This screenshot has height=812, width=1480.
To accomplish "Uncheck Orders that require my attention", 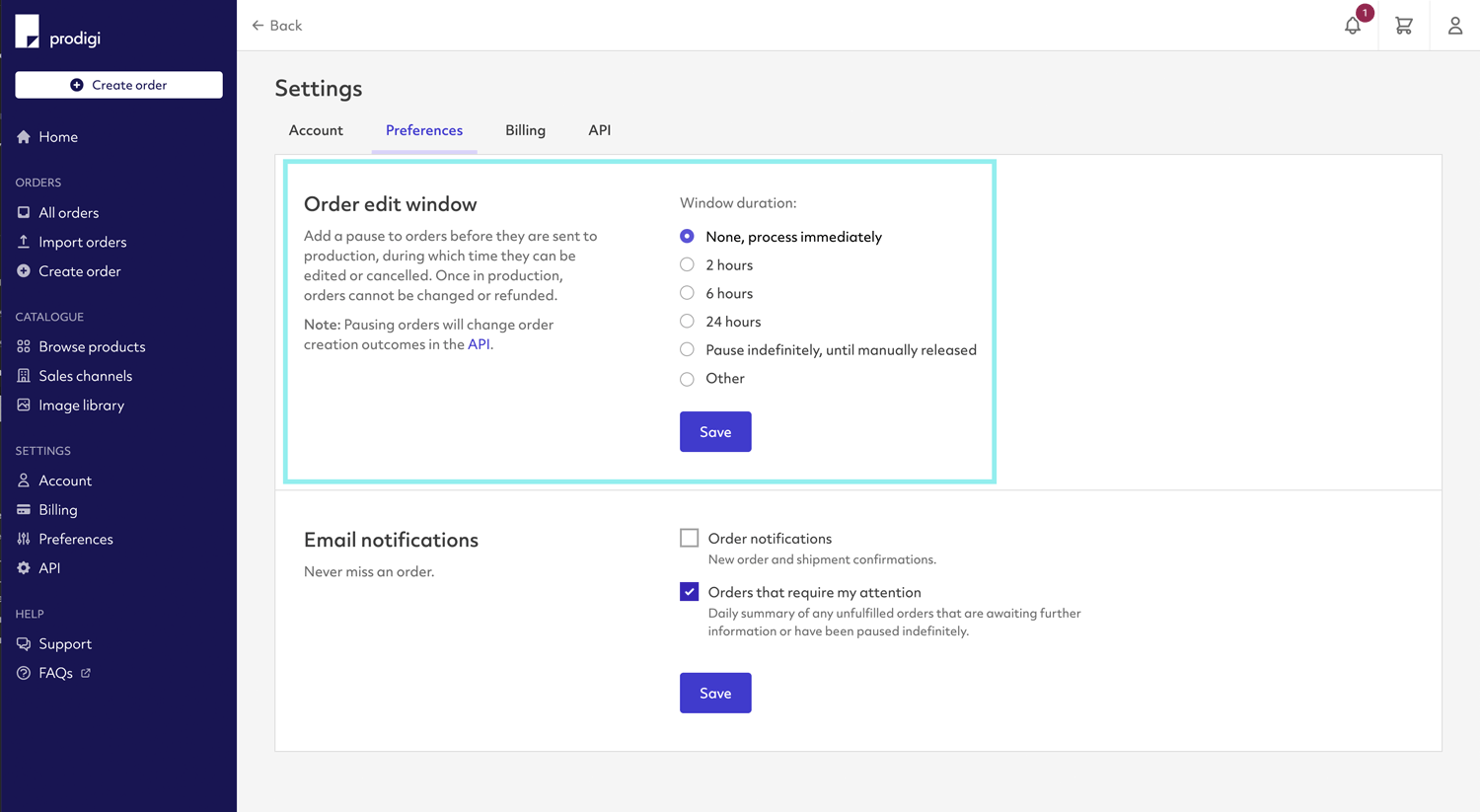I will [689, 592].
